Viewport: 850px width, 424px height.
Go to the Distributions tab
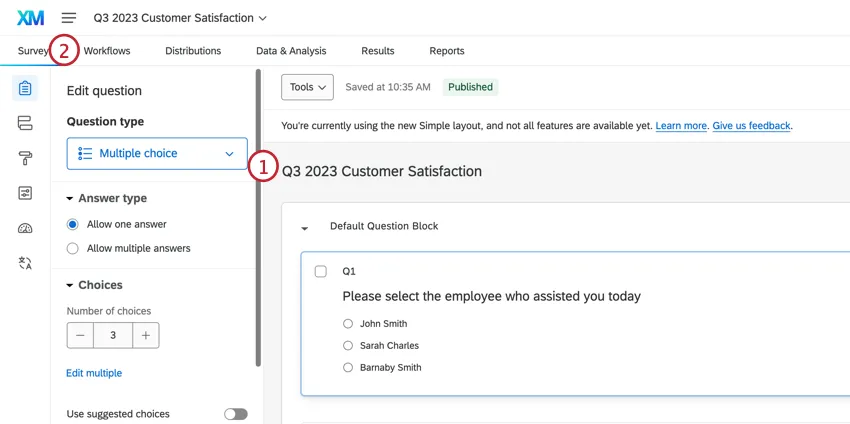click(193, 51)
